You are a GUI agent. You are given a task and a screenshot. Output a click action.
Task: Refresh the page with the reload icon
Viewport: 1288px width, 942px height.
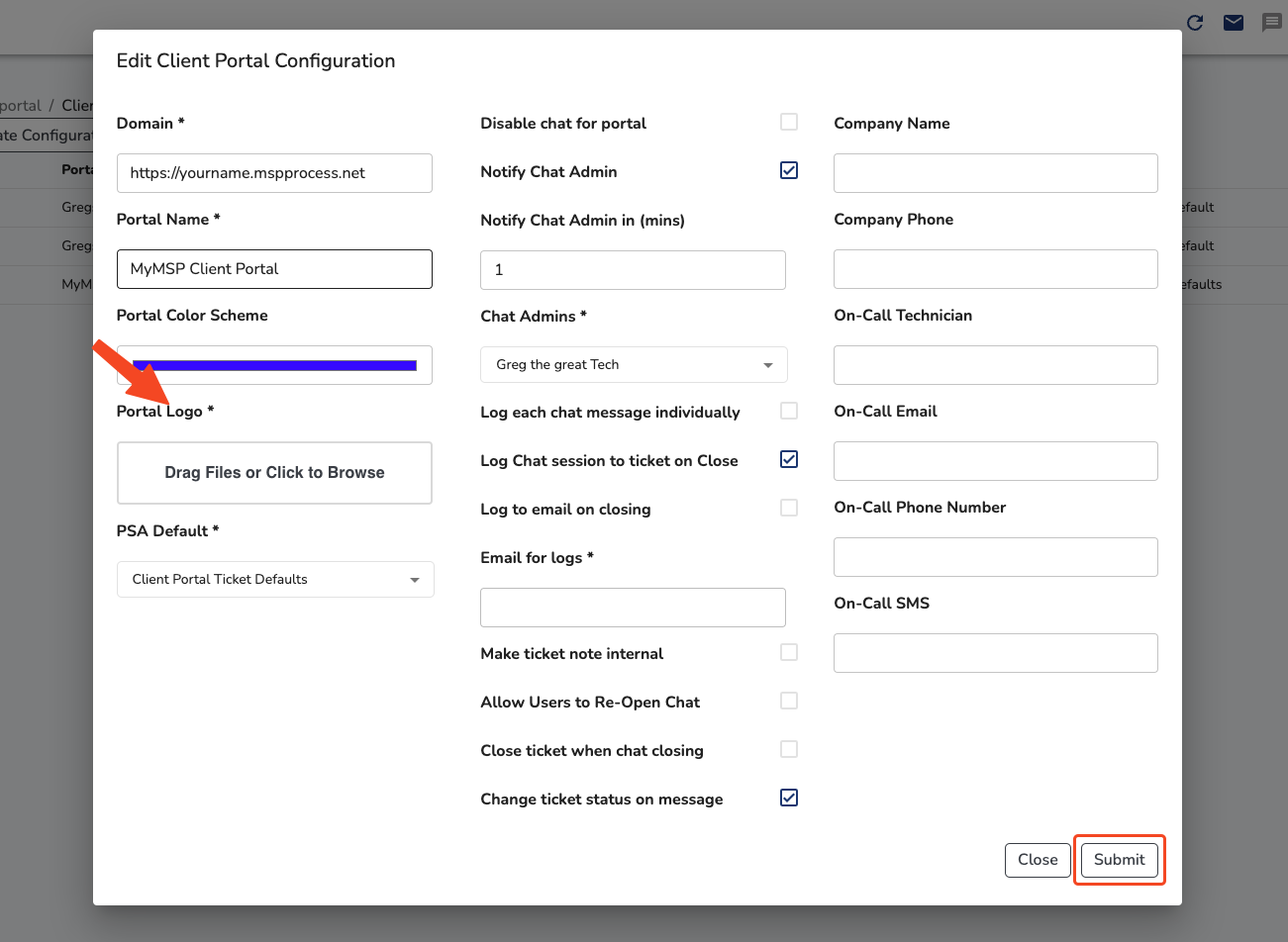pyautogui.click(x=1195, y=22)
